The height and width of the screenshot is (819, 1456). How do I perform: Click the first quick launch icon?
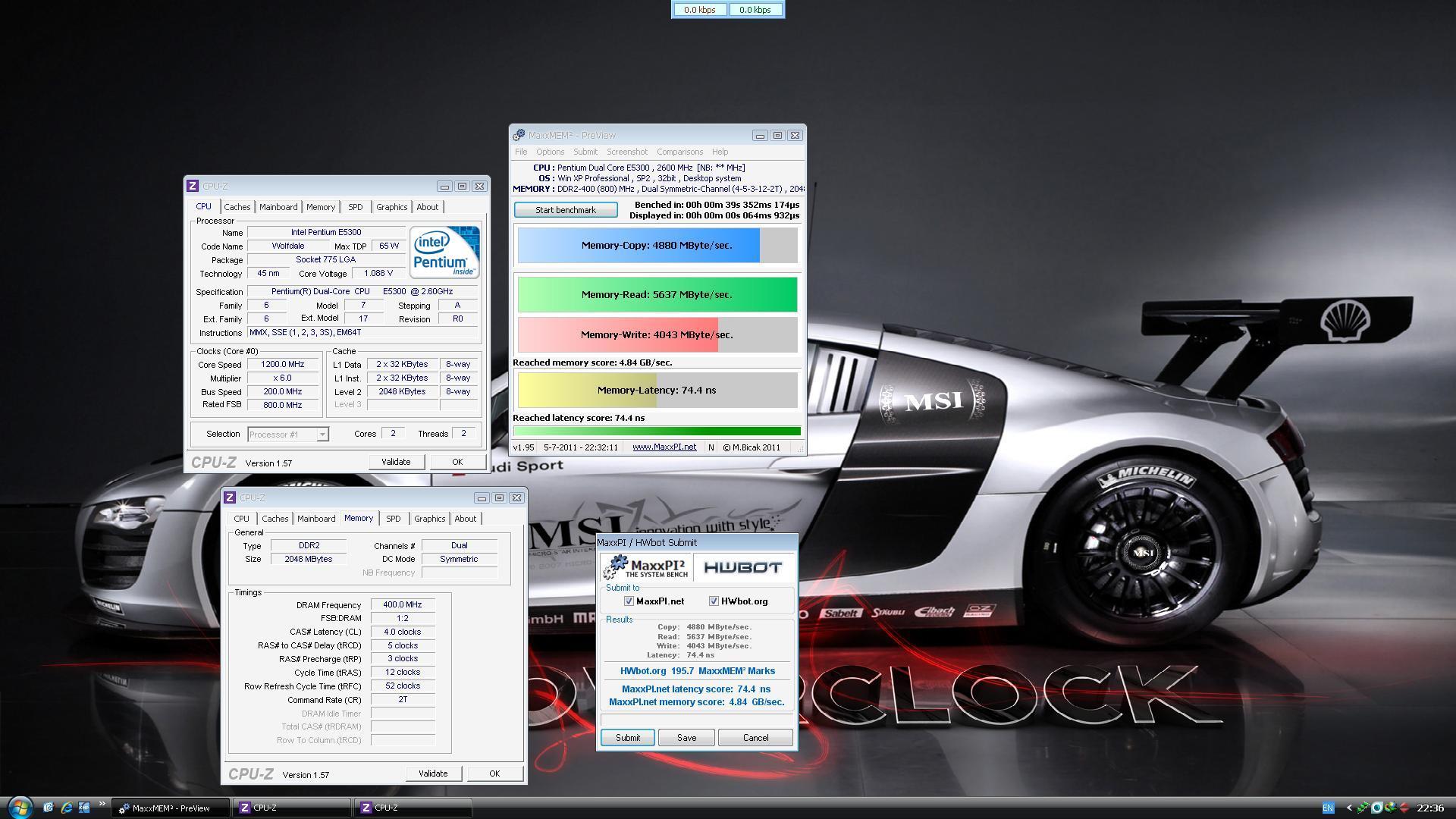[x=49, y=808]
